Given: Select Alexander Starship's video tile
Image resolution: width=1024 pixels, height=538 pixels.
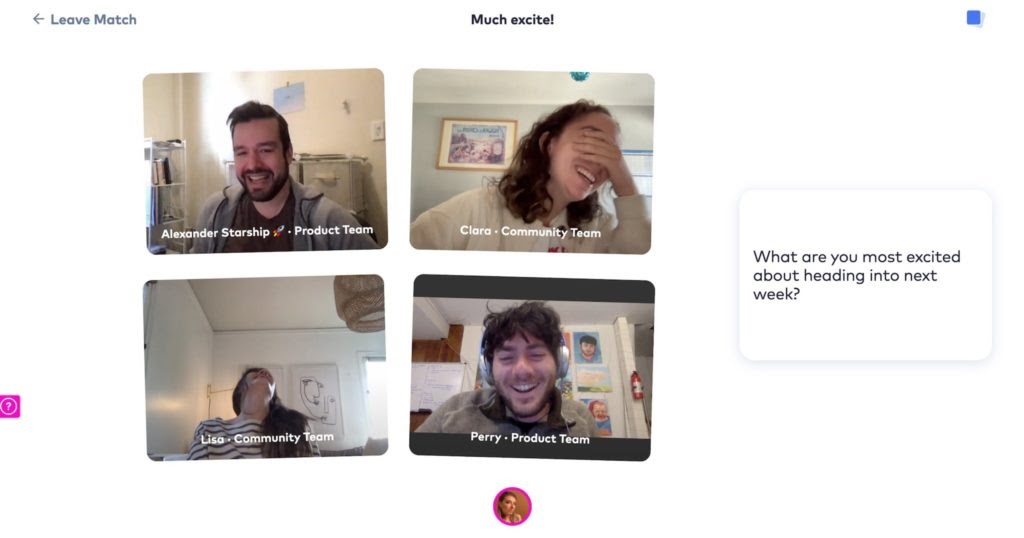Looking at the screenshot, I should (265, 161).
